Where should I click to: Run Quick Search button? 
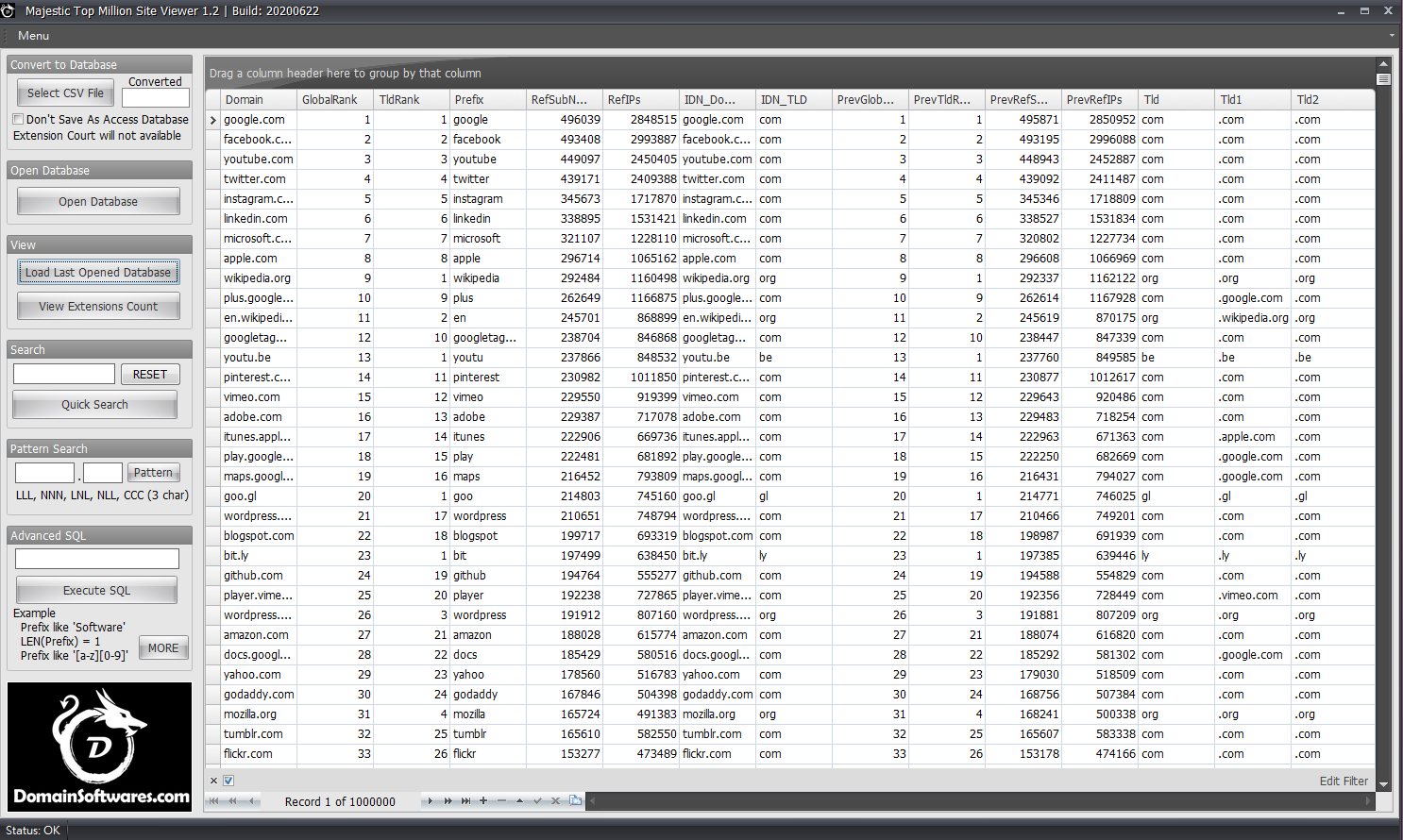click(94, 405)
